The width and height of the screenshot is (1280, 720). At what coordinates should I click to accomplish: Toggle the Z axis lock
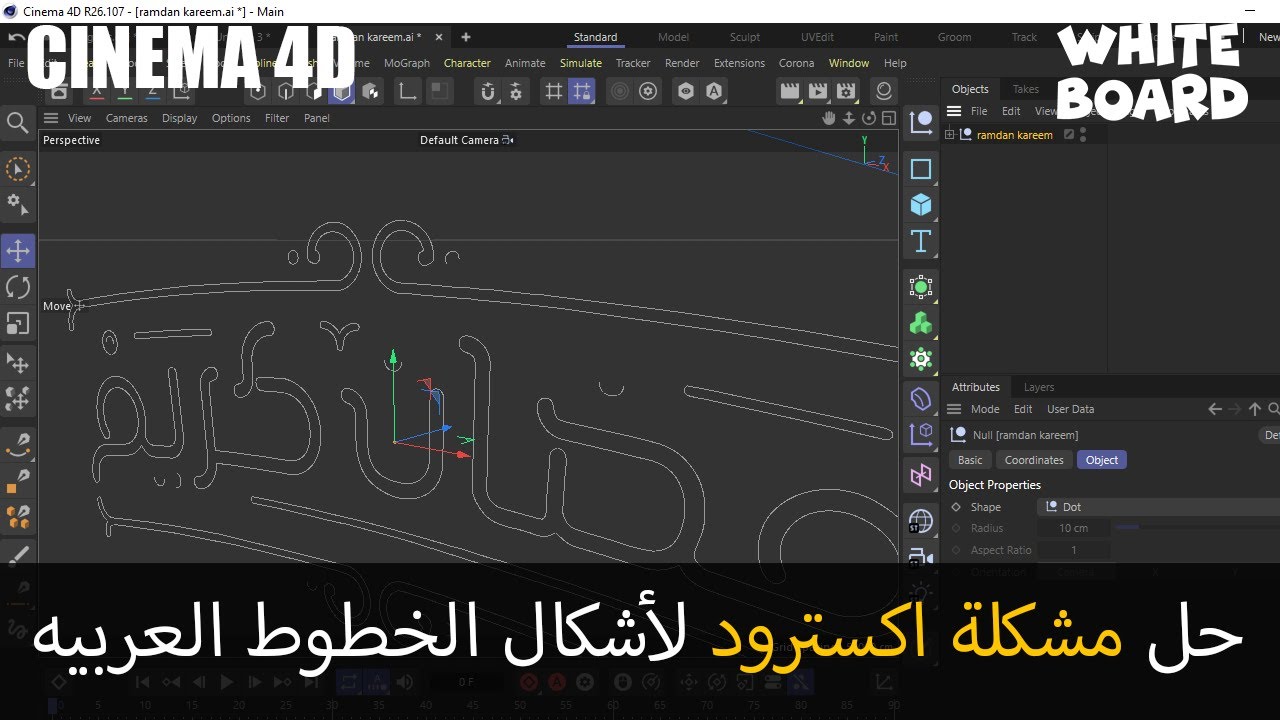[152, 92]
